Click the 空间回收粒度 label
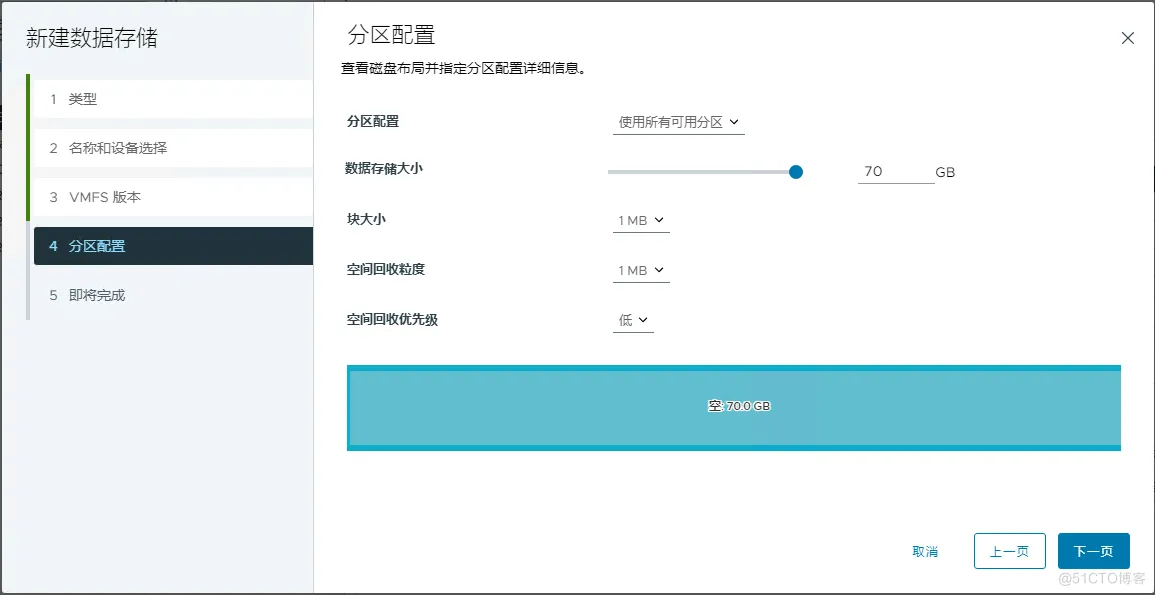The image size is (1155, 595). pyautogui.click(x=385, y=270)
